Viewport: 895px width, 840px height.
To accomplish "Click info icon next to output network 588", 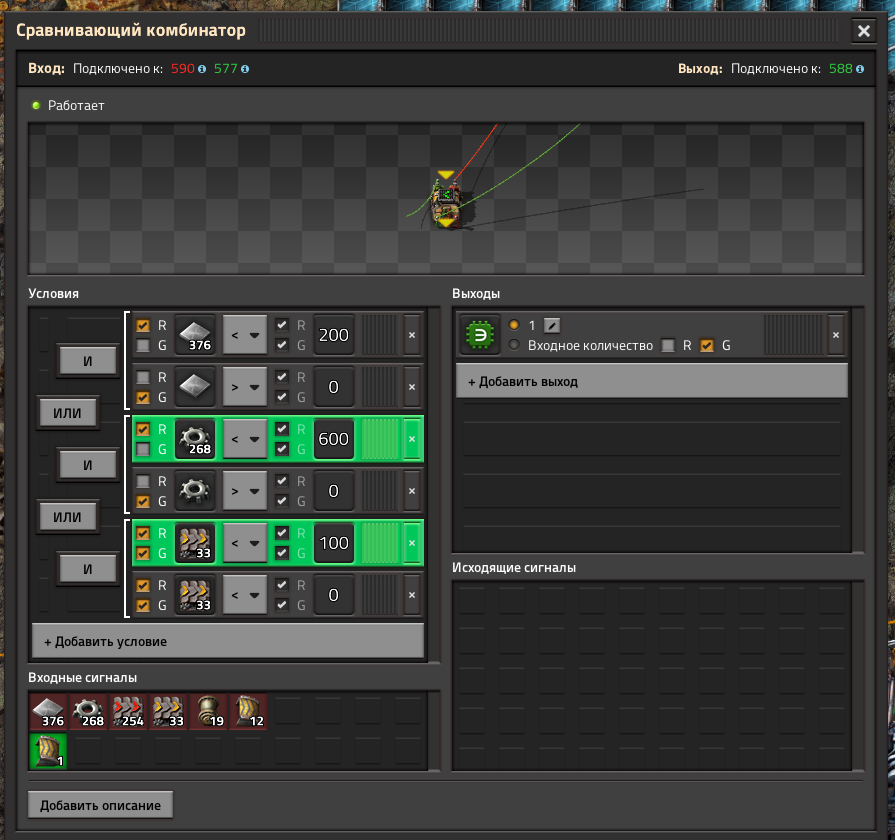I will (860, 69).
